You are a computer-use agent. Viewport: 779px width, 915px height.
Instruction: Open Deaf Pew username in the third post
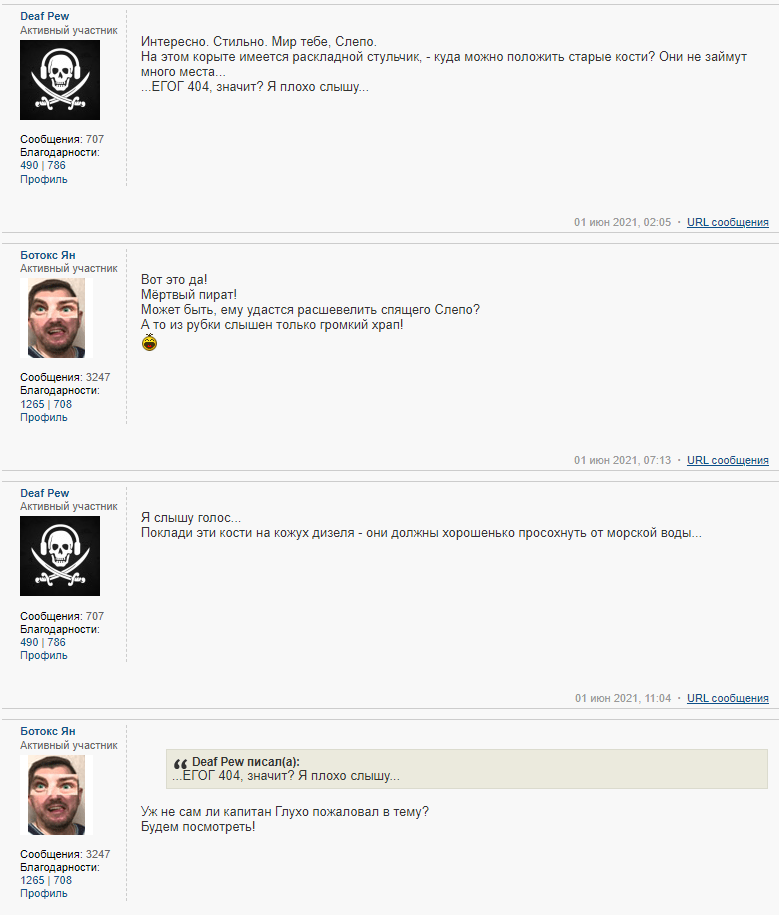click(44, 493)
